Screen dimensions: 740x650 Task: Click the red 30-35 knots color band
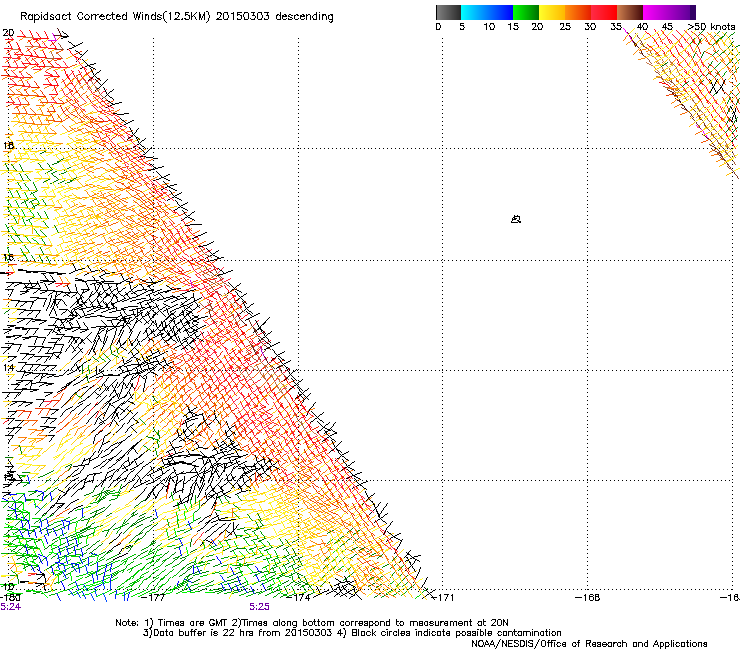tap(604, 12)
